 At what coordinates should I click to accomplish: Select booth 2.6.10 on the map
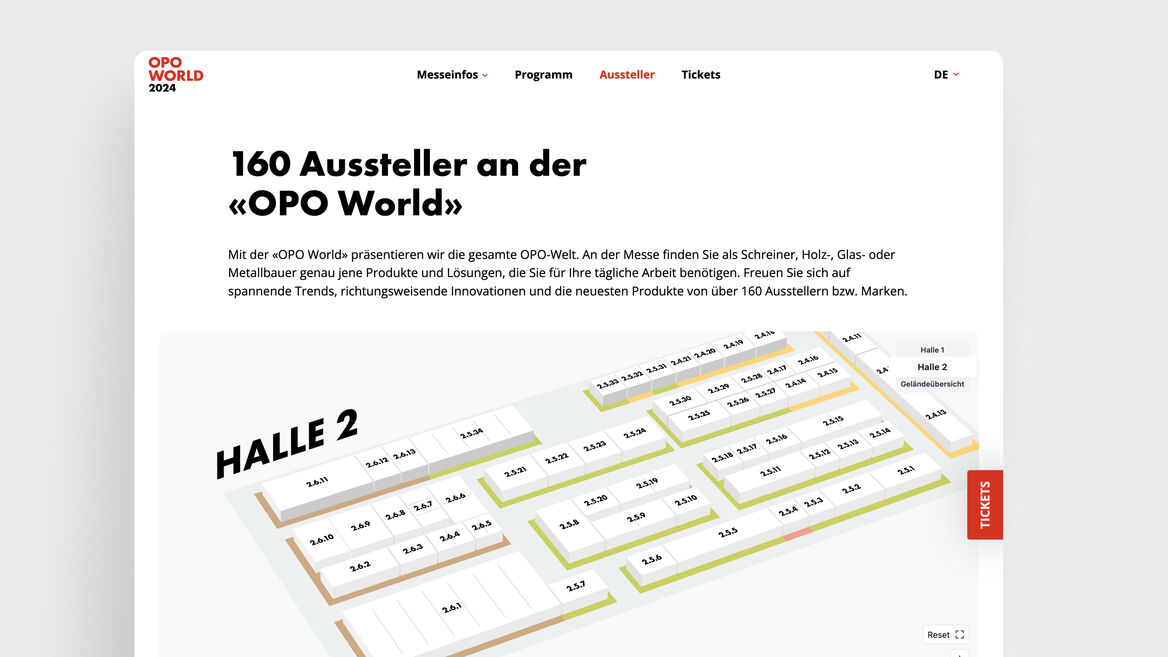coord(322,539)
